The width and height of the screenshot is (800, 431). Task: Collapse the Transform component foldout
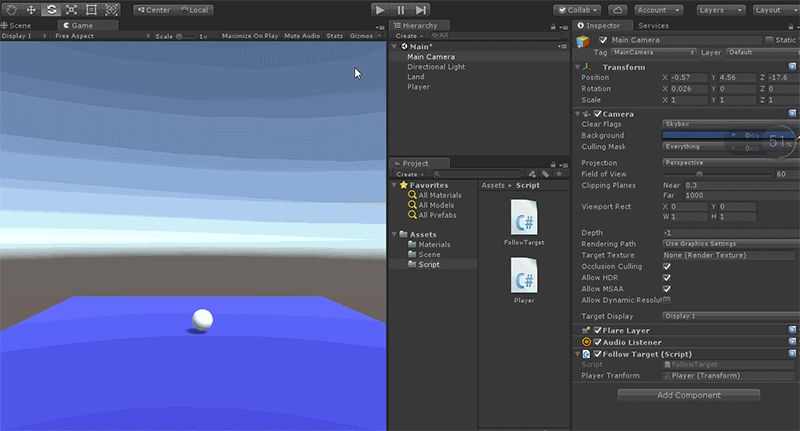pos(578,67)
